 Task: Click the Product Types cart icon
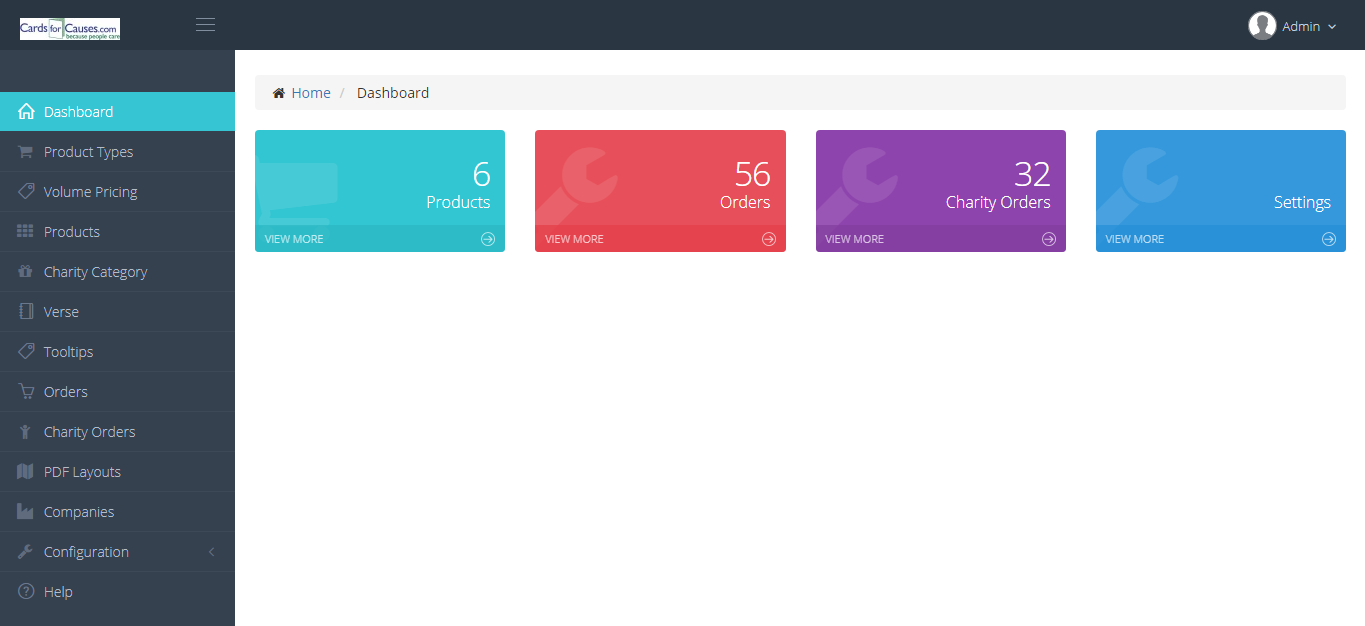[x=26, y=152]
